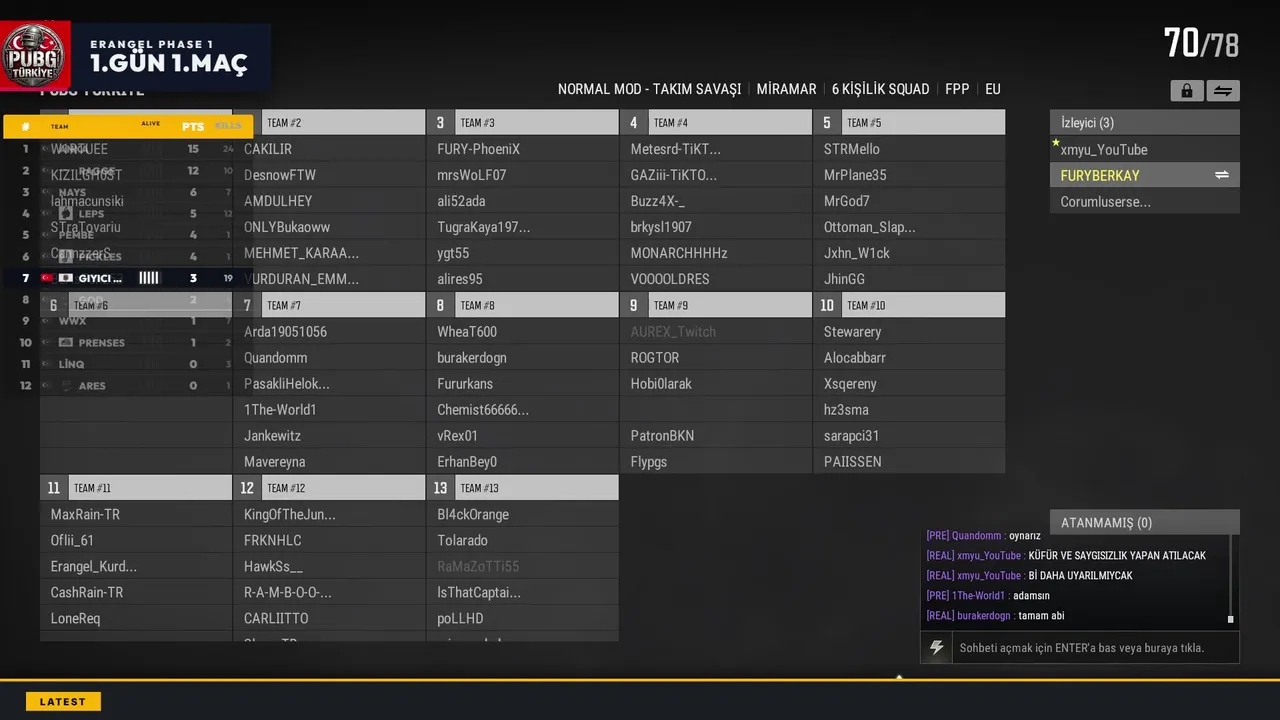1280x720 pixels.
Task: Click the chat log scrollbar handle
Action: coord(1231,619)
